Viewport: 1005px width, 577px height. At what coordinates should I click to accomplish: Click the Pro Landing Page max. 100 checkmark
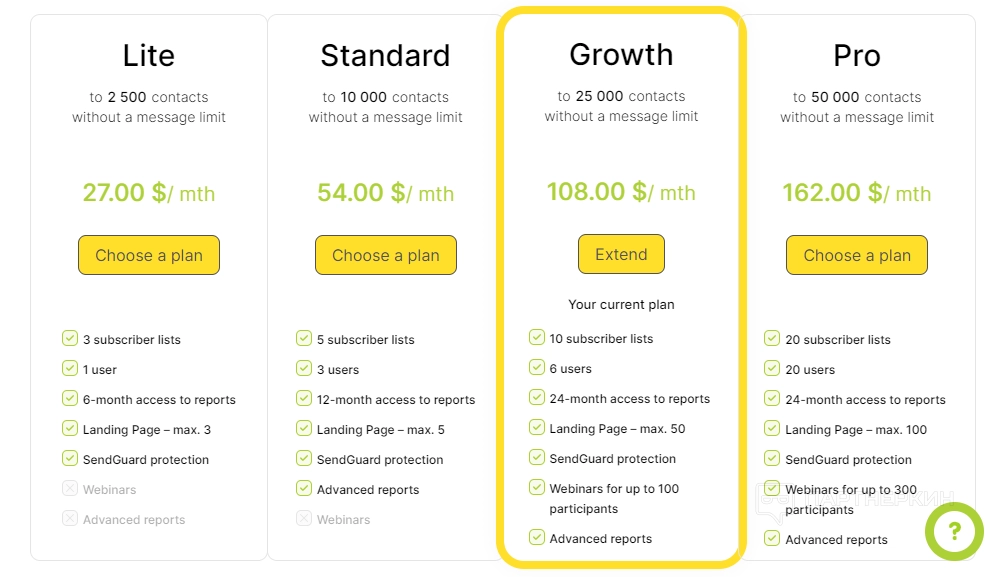[x=772, y=429]
